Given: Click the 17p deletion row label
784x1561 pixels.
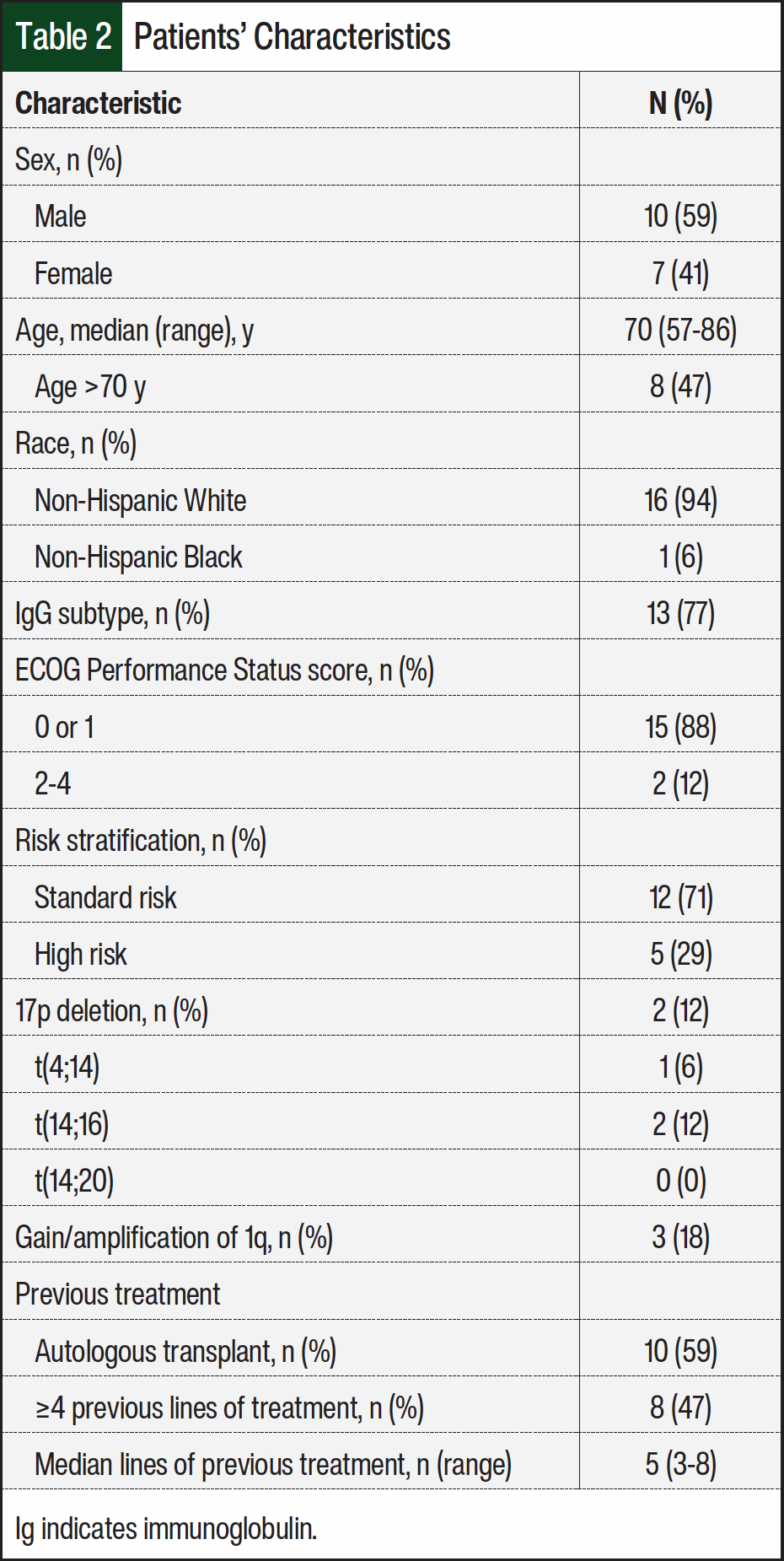Looking at the screenshot, I should click(111, 1010).
